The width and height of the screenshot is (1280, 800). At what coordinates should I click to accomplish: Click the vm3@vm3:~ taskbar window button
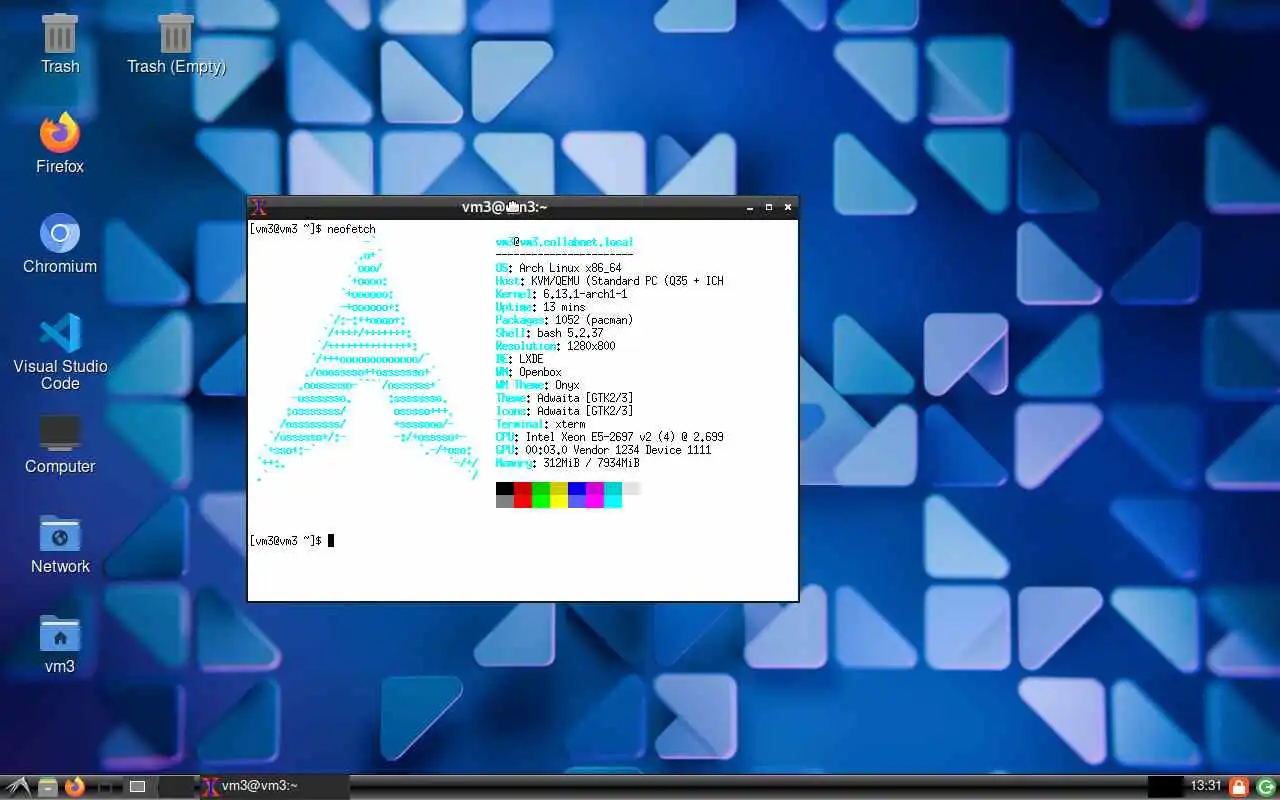point(274,787)
